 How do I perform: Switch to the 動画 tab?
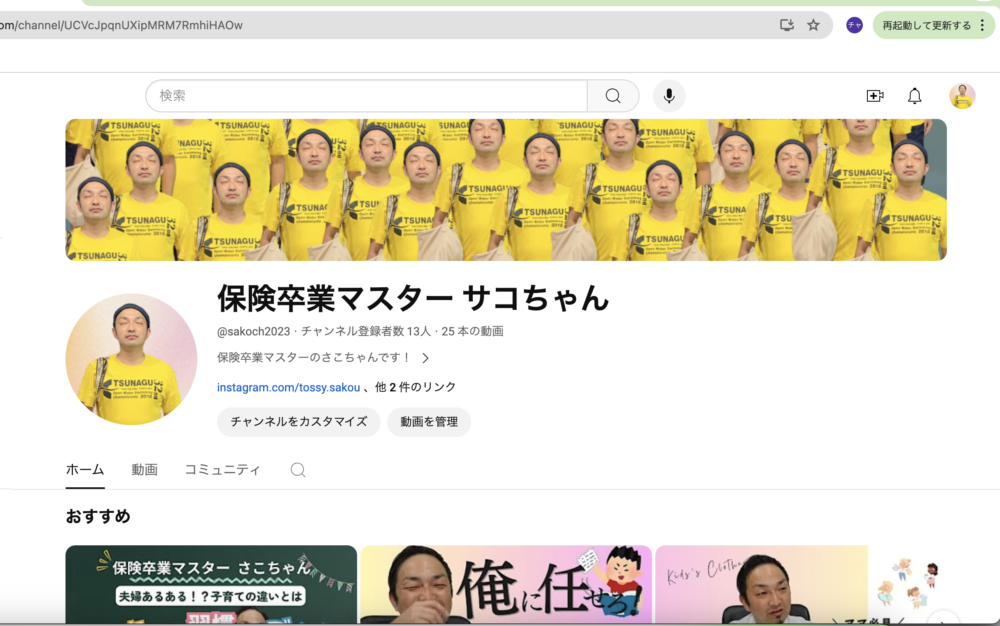tap(144, 470)
